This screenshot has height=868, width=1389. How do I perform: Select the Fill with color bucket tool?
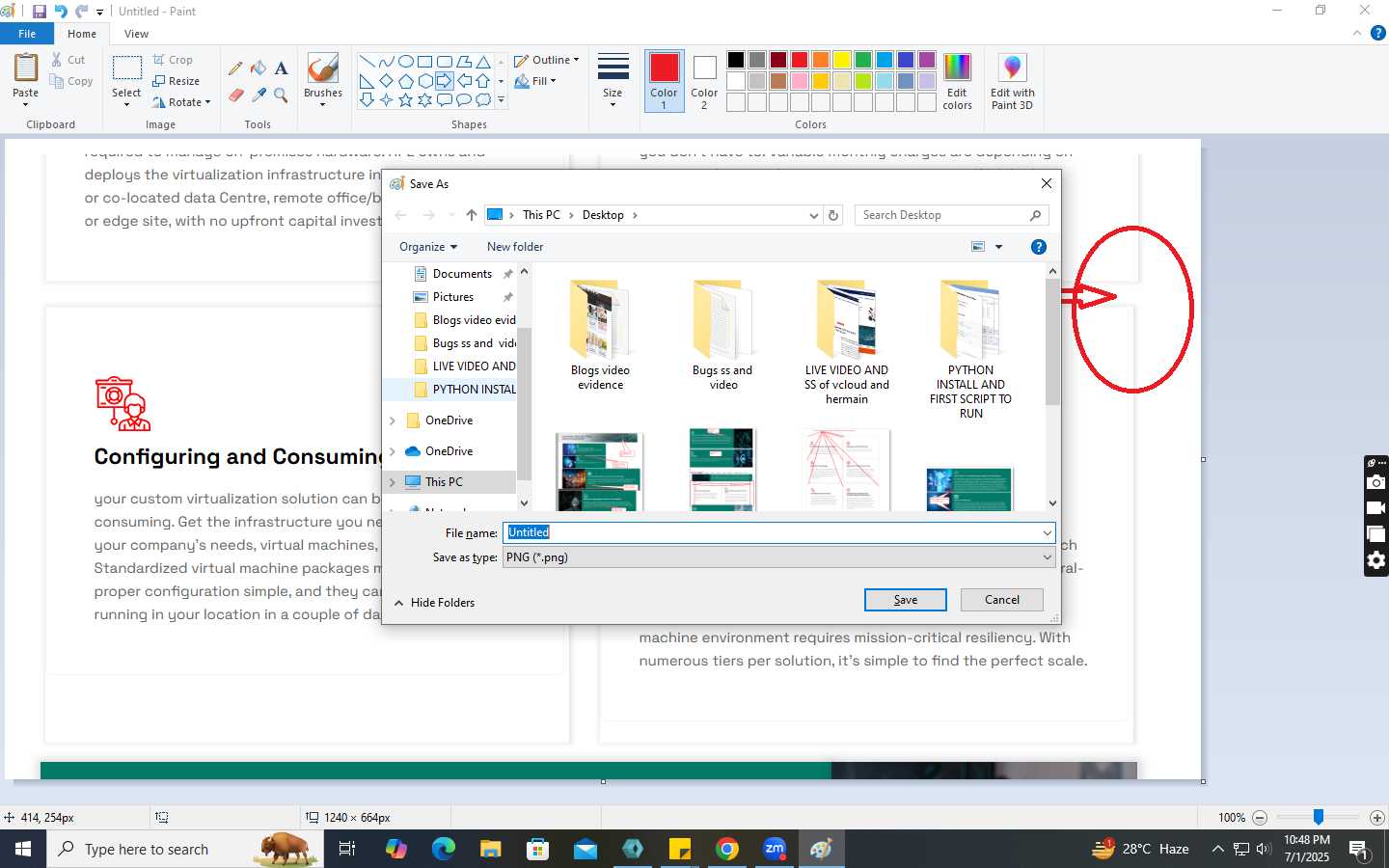click(259, 68)
